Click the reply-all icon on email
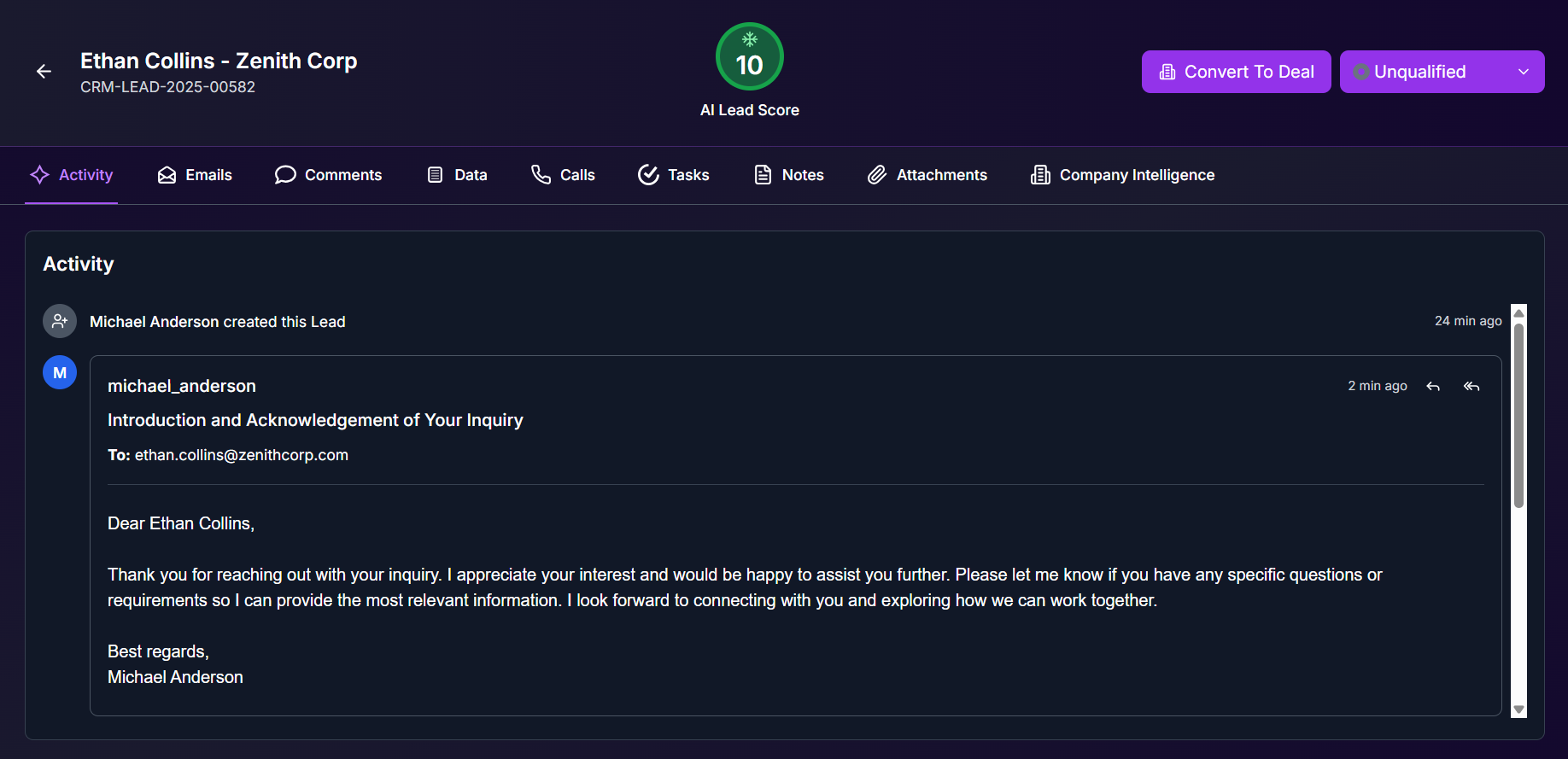Screen dimensions: 1568x759 point(1471,387)
